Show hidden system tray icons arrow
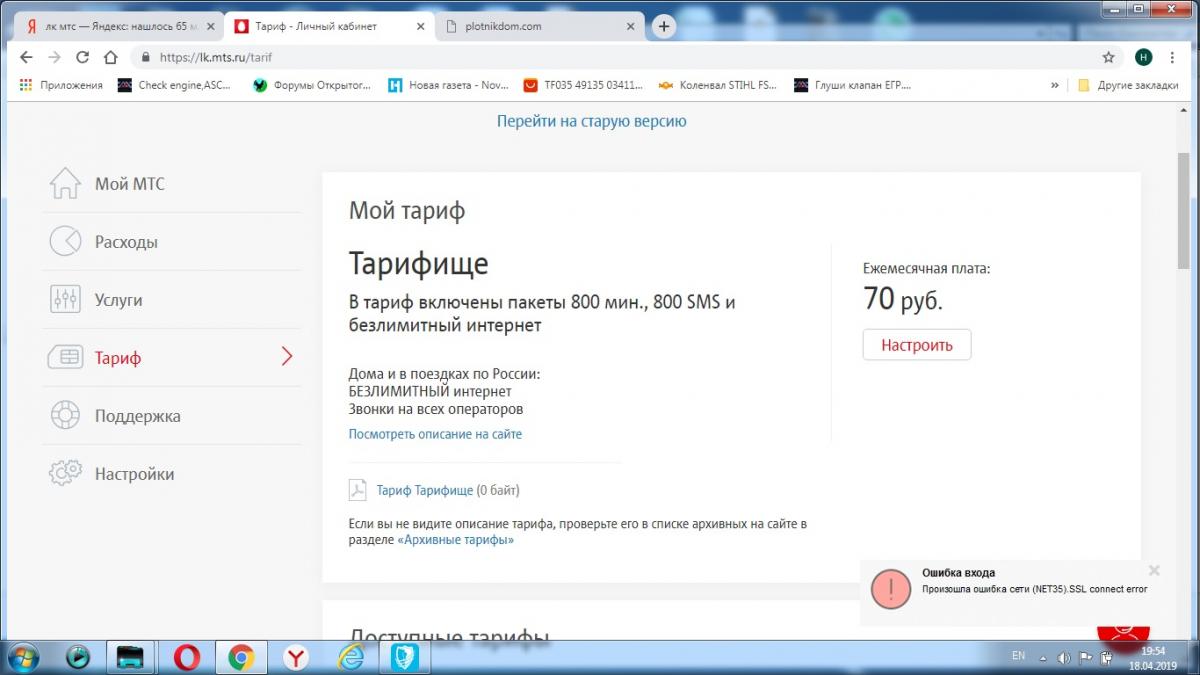Viewport: 1200px width, 675px height. 1043,657
